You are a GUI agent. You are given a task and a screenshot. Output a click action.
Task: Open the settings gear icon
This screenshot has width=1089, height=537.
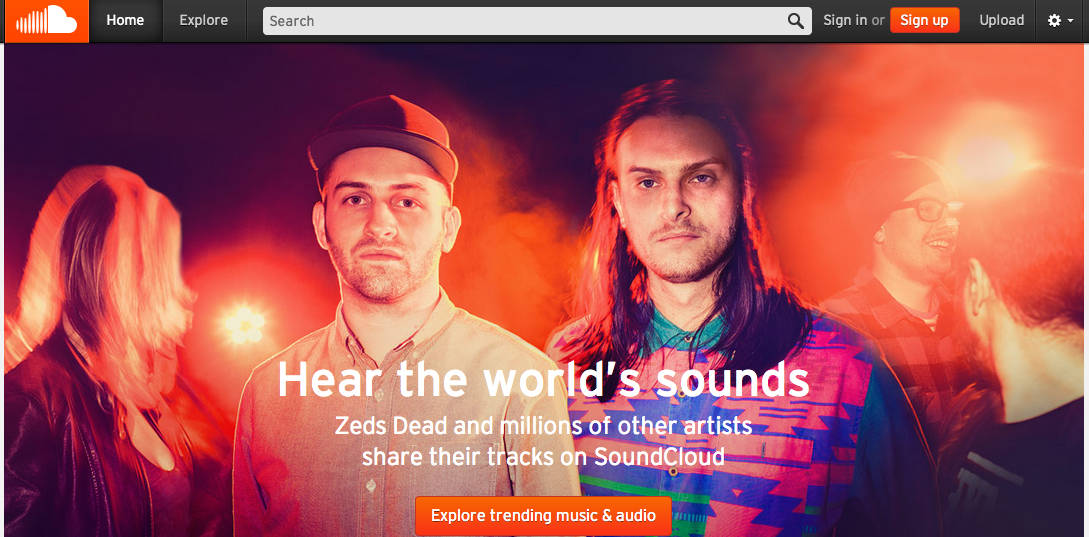(x=1054, y=21)
